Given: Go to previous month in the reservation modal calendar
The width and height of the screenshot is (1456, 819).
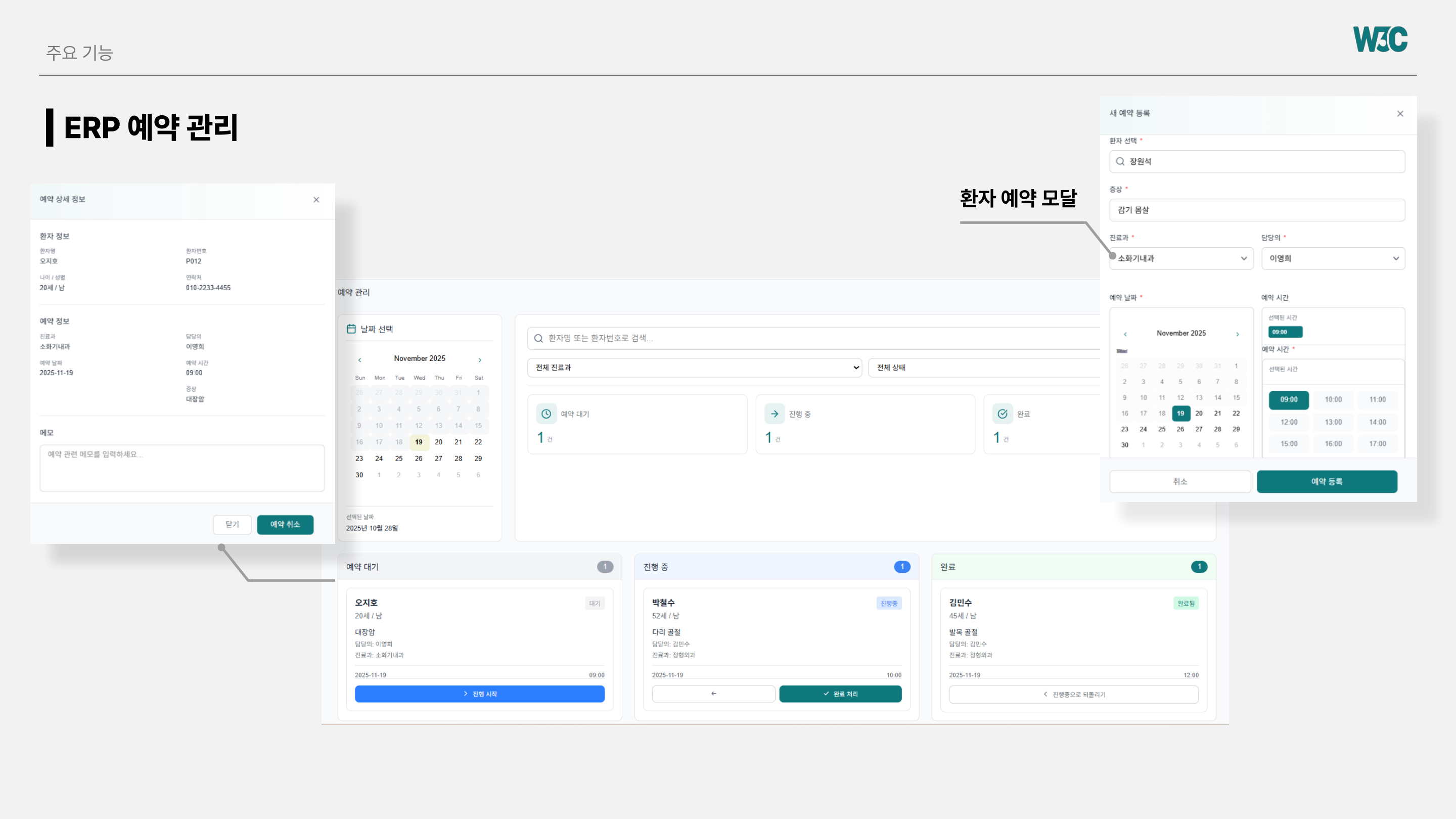Looking at the screenshot, I should coord(1125,334).
